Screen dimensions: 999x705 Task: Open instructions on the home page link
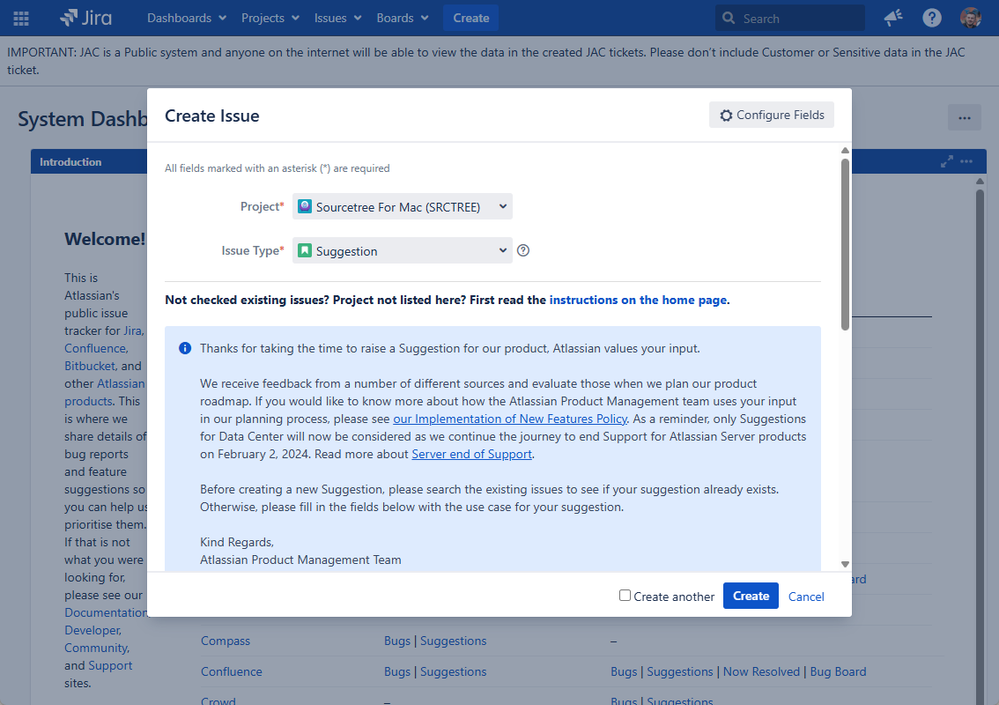(638, 300)
